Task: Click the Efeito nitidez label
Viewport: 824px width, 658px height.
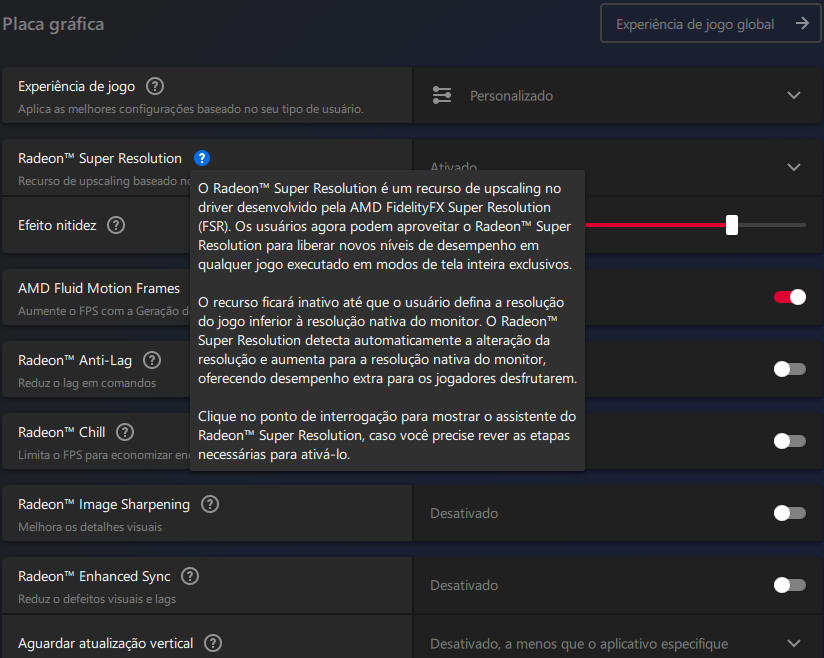Action: pyautogui.click(x=57, y=225)
